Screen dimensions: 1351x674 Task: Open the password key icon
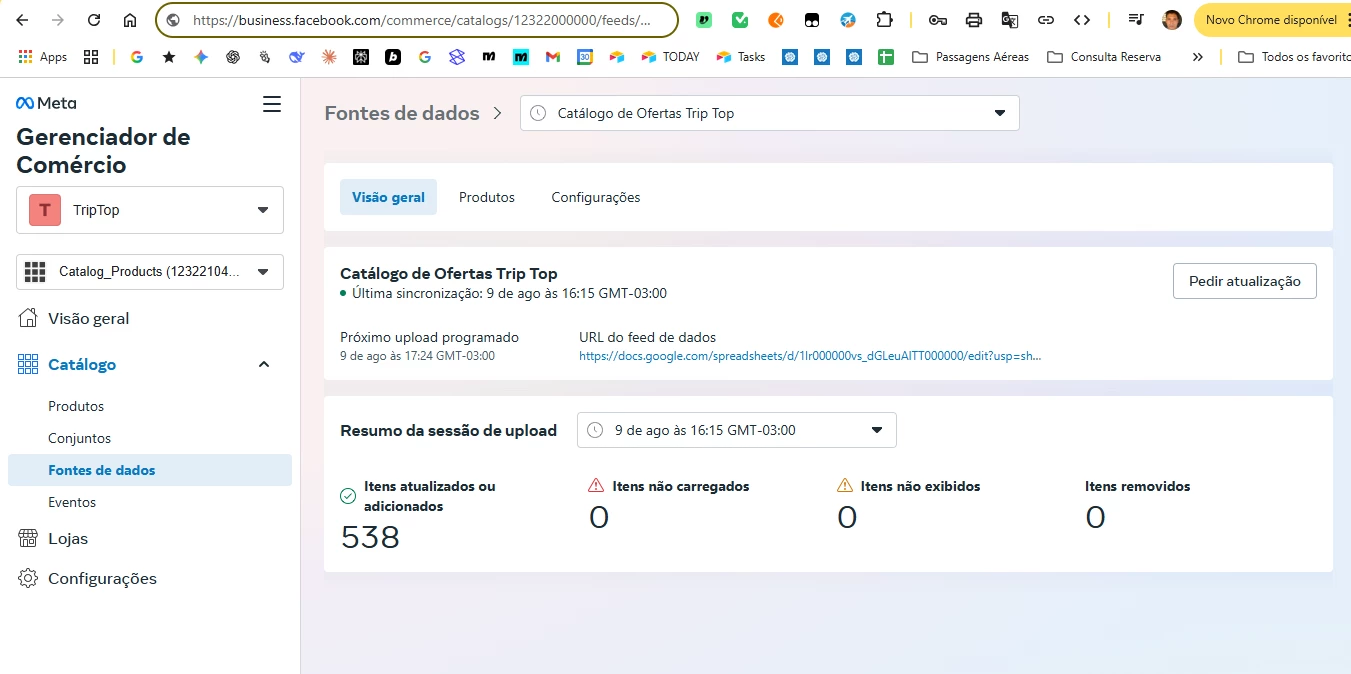tap(938, 20)
